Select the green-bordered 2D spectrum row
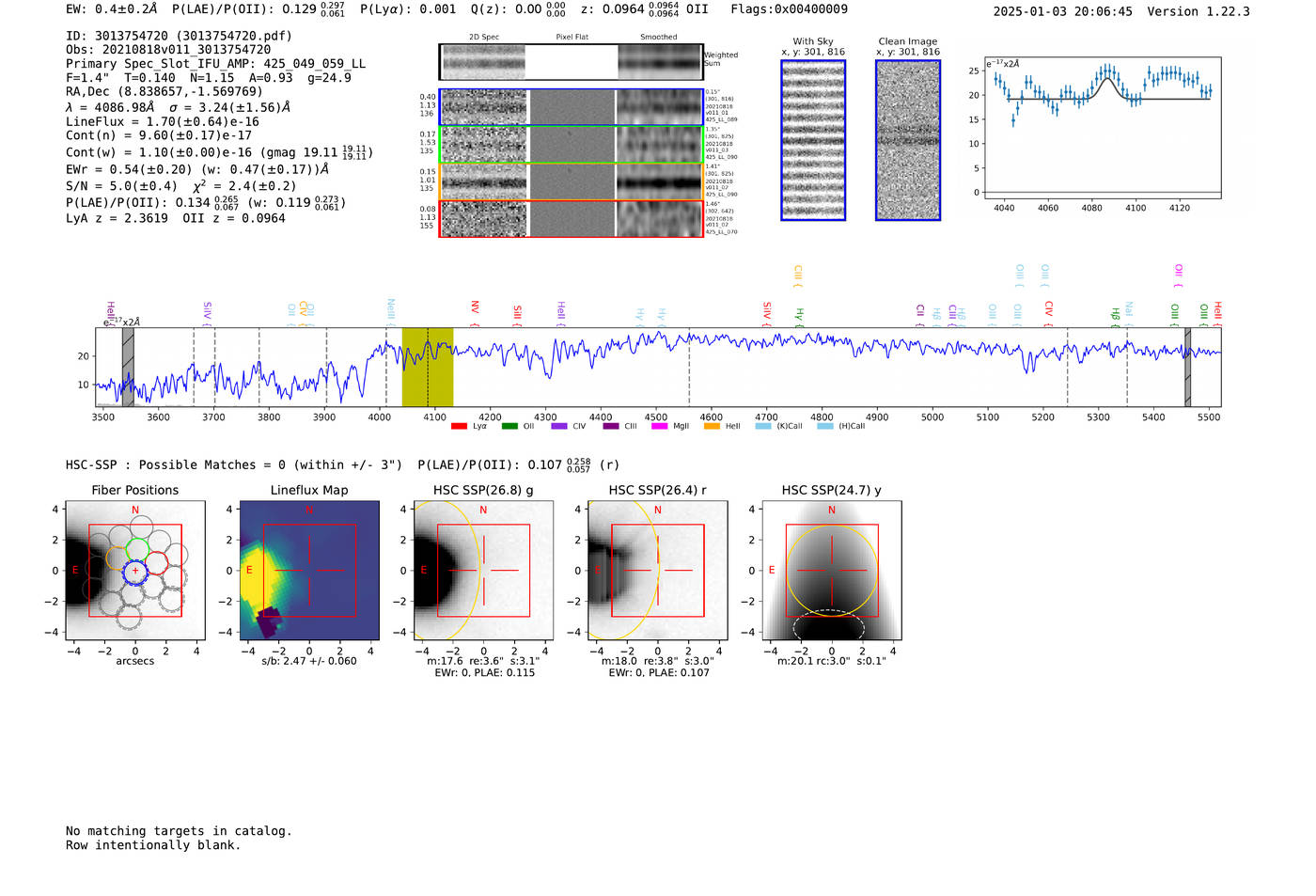1316x896 pixels. pos(572,145)
